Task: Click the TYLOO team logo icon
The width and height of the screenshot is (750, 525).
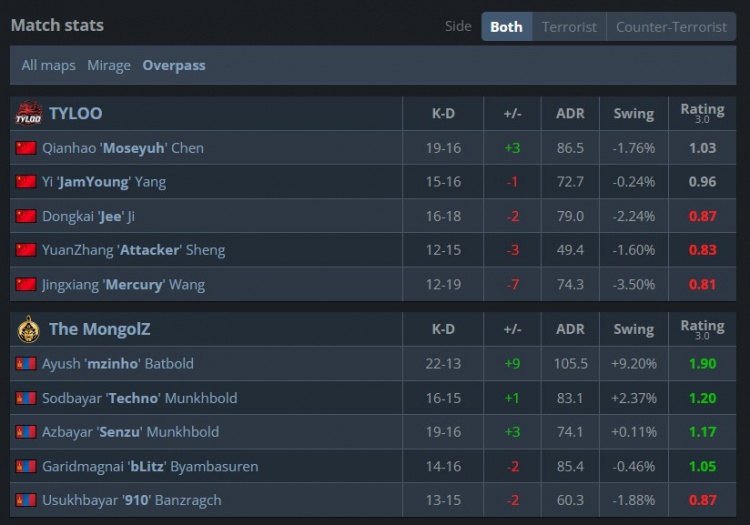Action: tap(28, 114)
